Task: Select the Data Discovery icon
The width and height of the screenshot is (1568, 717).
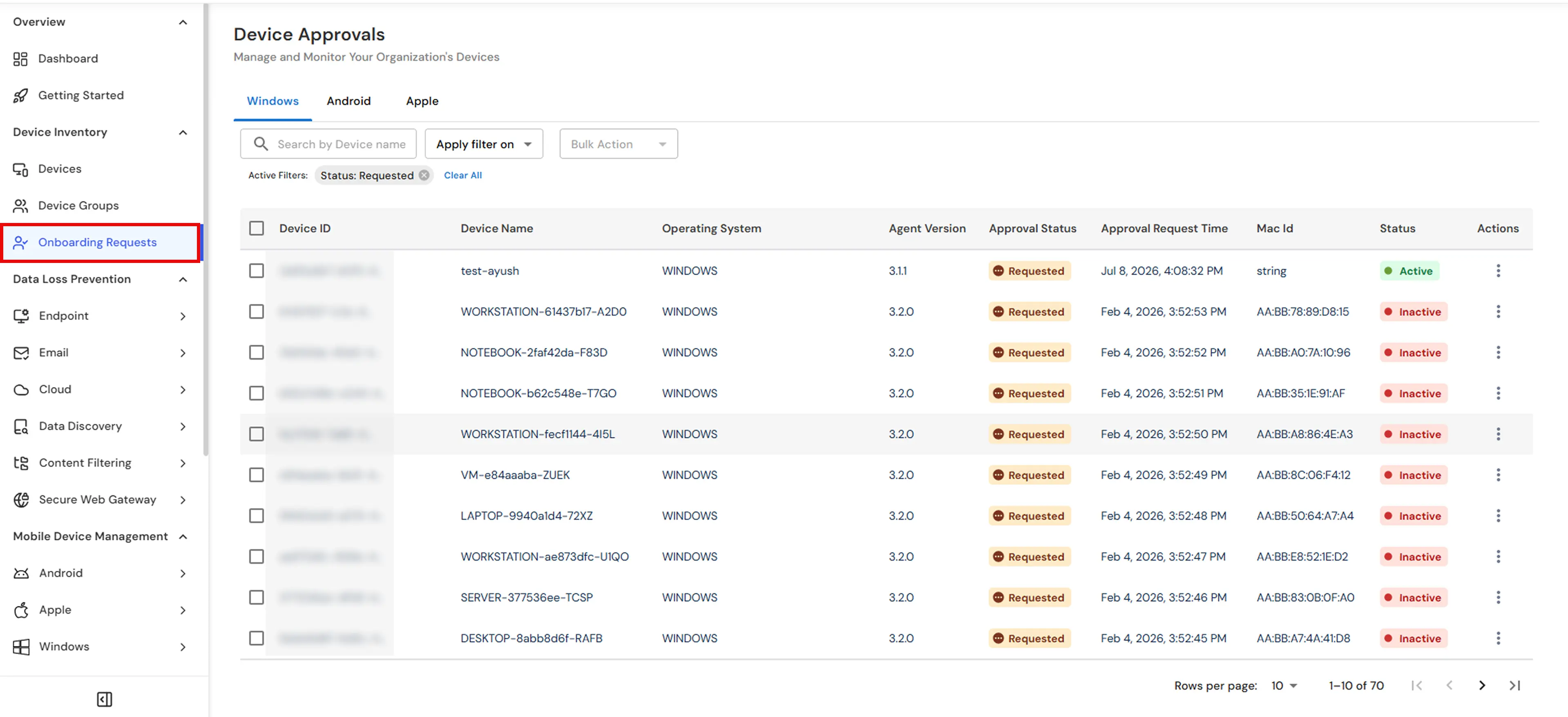Action: coord(21,426)
